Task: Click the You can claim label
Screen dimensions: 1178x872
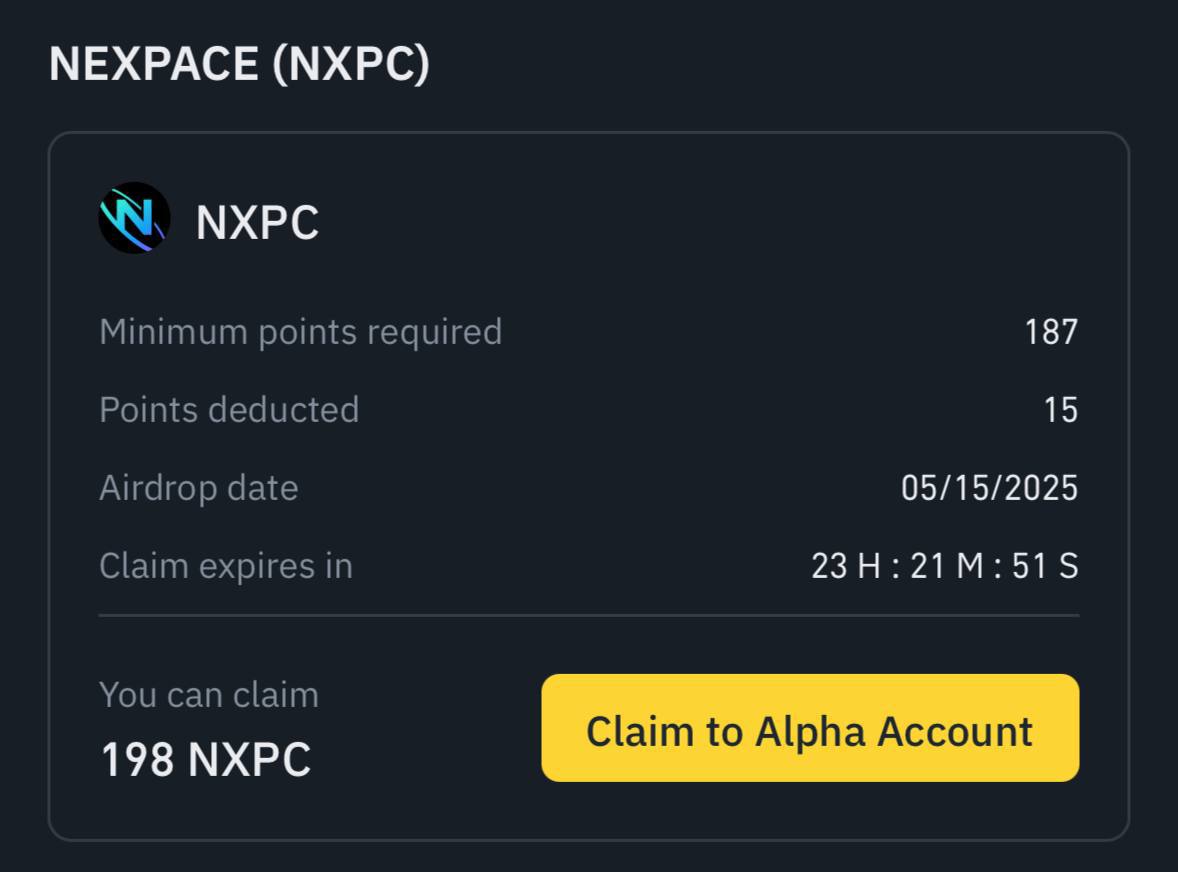Action: click(209, 695)
